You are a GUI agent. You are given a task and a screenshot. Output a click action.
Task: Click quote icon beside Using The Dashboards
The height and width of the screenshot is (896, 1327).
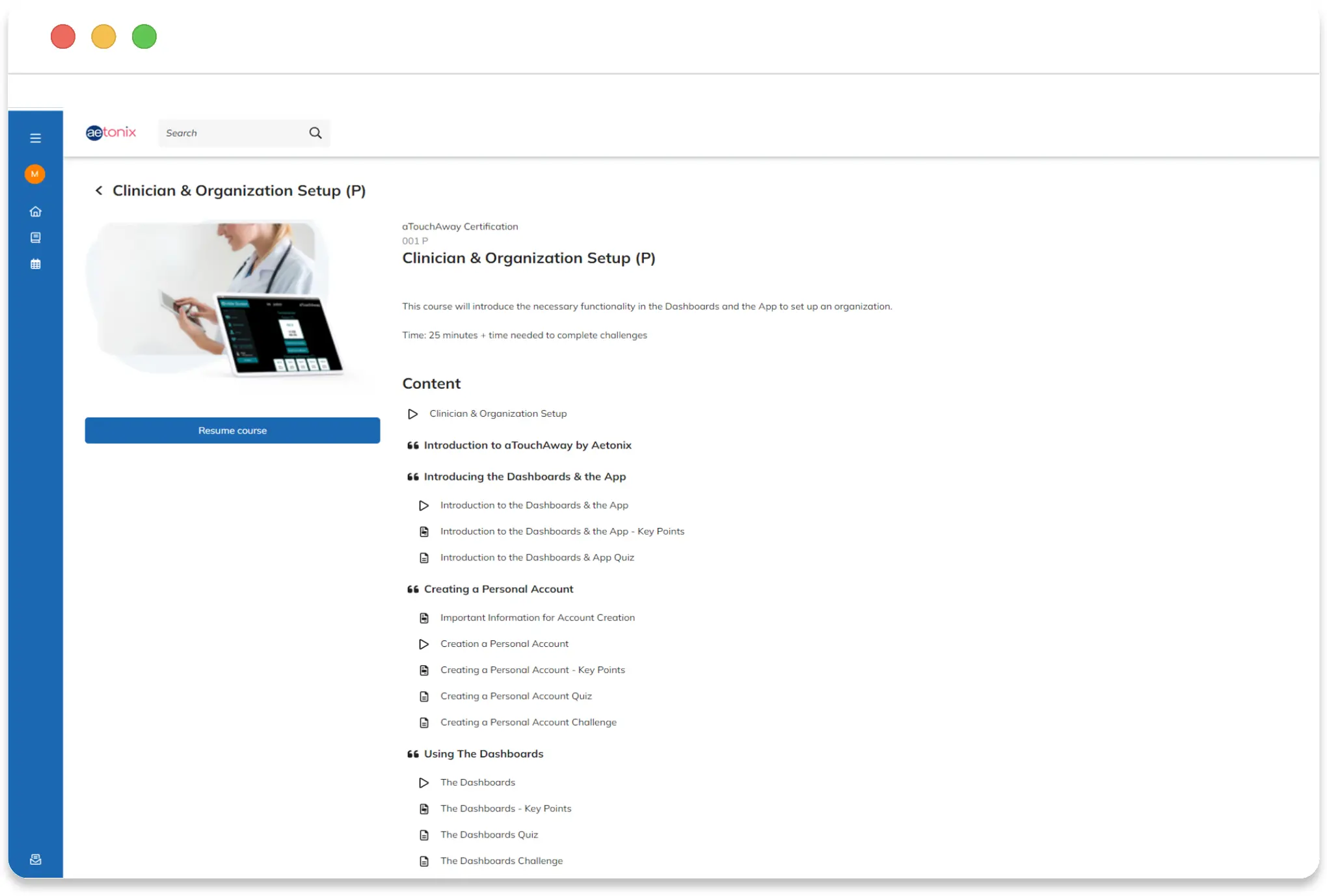coord(412,754)
